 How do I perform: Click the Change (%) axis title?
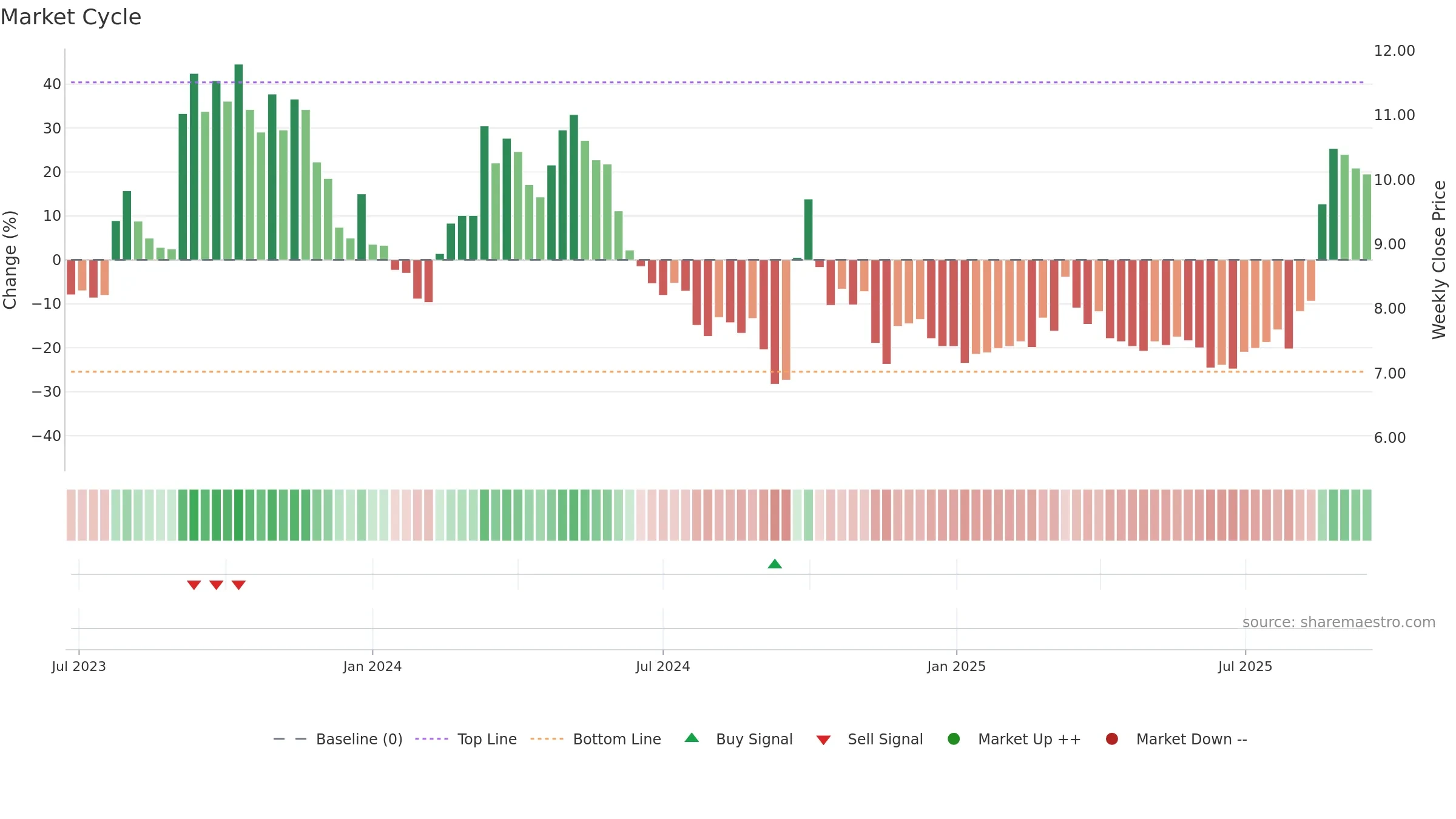[10, 260]
